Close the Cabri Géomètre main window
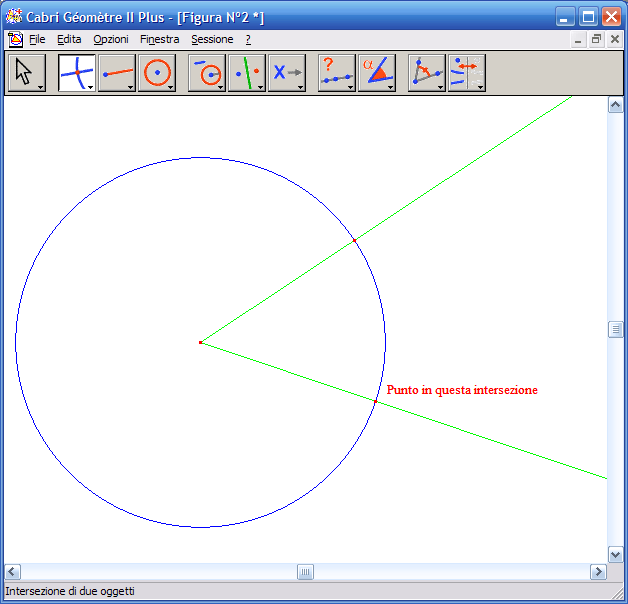The image size is (628, 604). [x=612, y=17]
